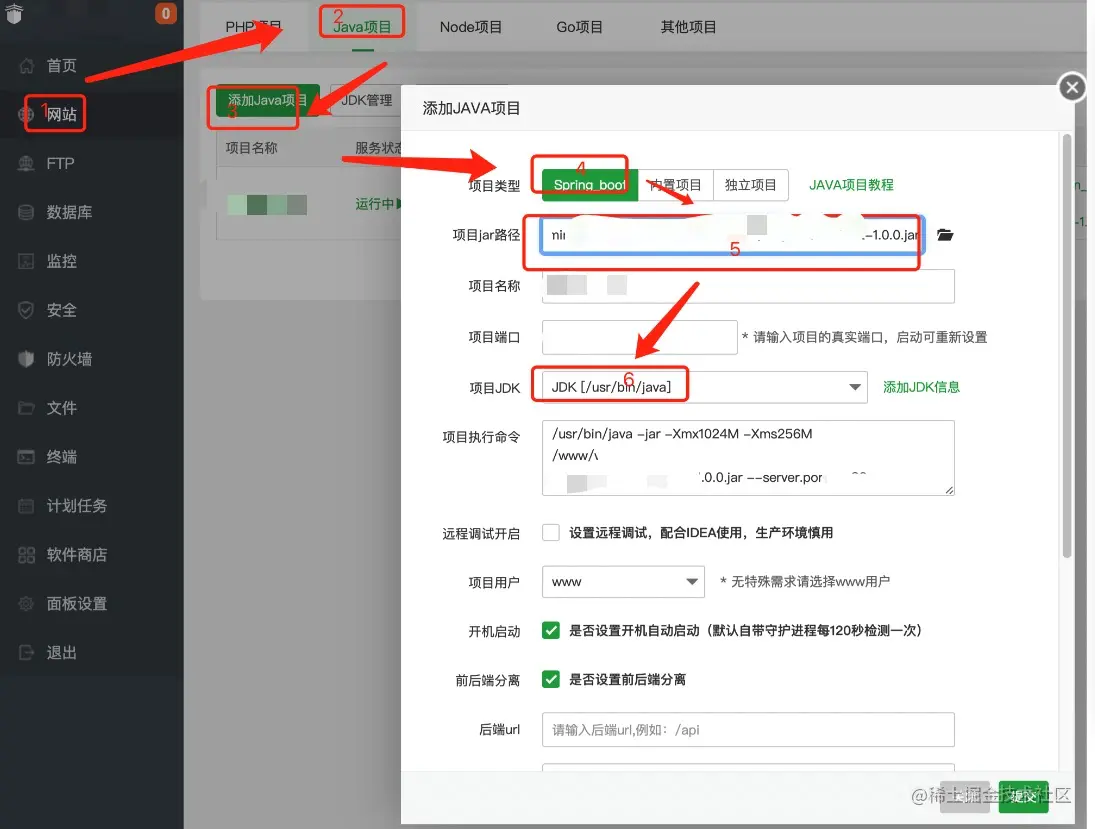The width and height of the screenshot is (1095, 829).
Task: Click the folder icon beside 文件
Action: point(27,408)
